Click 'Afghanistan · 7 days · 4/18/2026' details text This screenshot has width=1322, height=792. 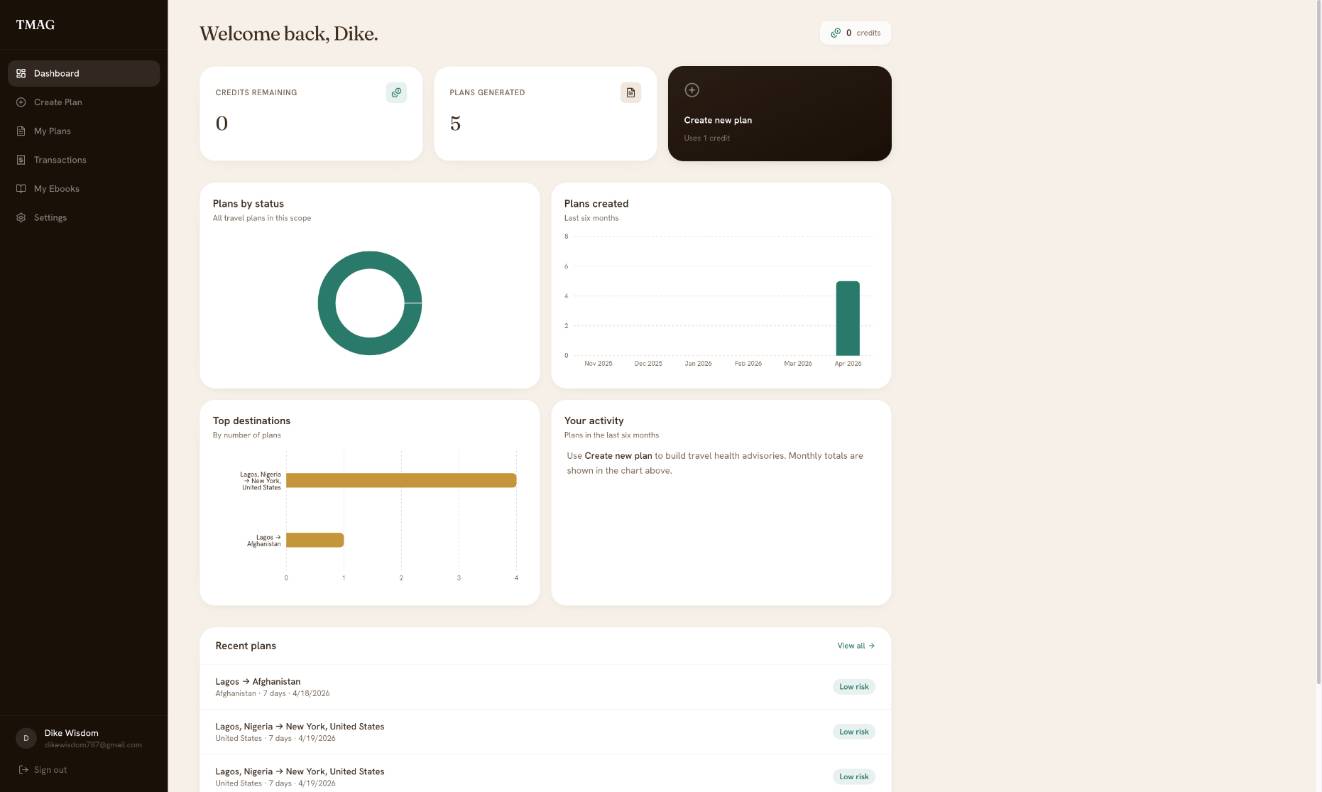tap(272, 693)
